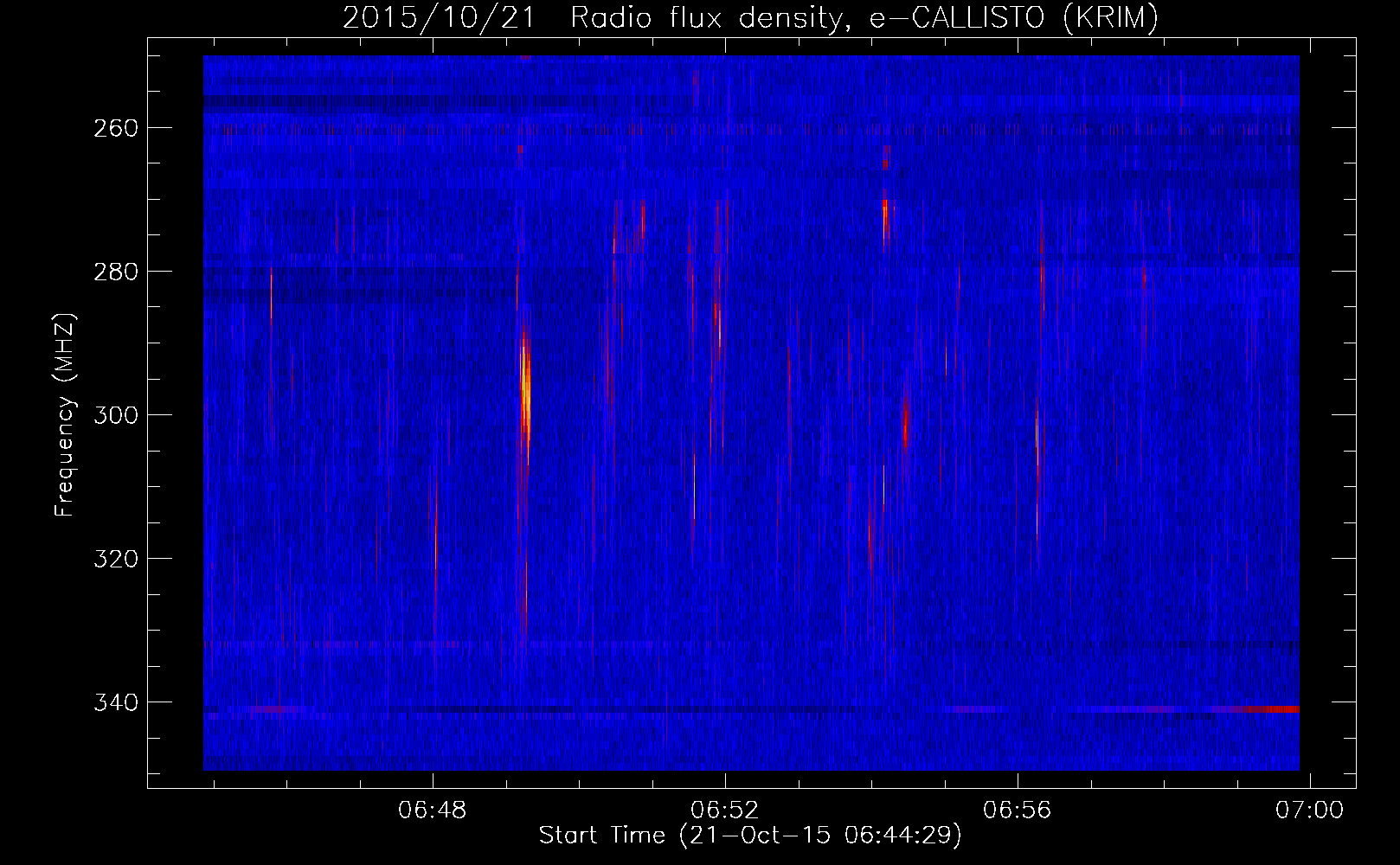Click the 07:00 time tick label
1400x865 pixels.
1310,811
